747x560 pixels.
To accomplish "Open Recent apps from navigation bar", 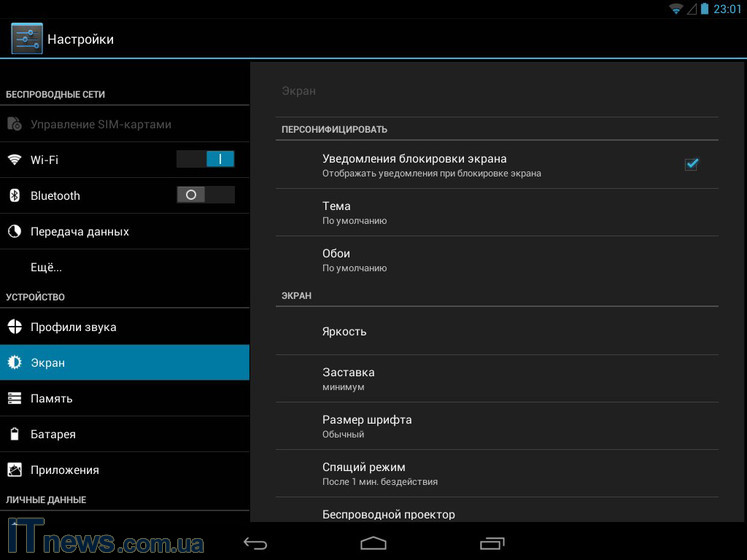I will point(491,544).
